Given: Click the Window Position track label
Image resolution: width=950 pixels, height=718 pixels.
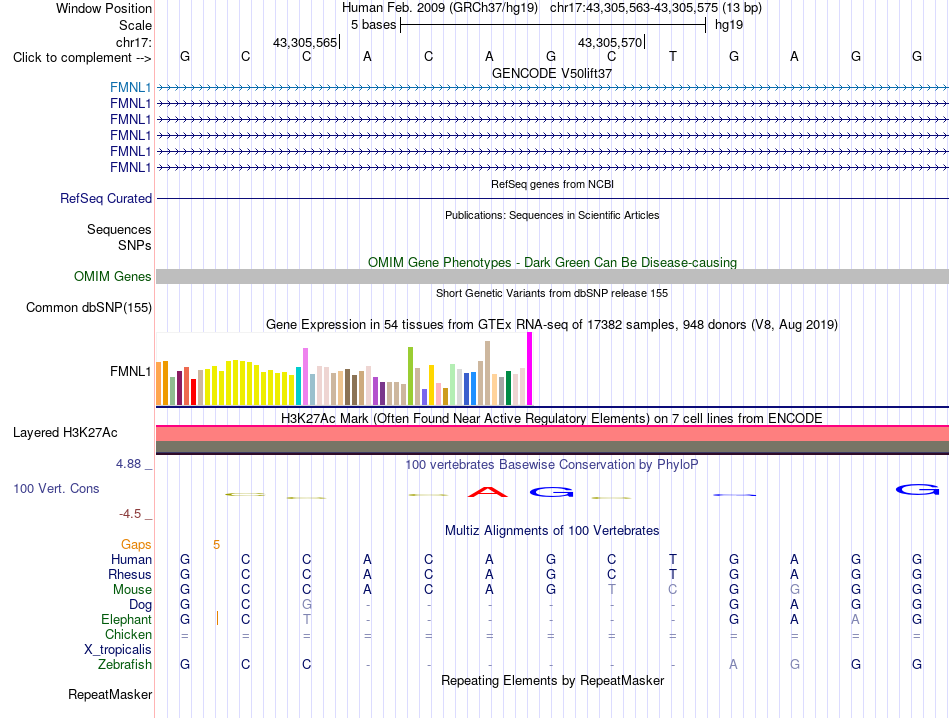Looking at the screenshot, I should tap(104, 8).
